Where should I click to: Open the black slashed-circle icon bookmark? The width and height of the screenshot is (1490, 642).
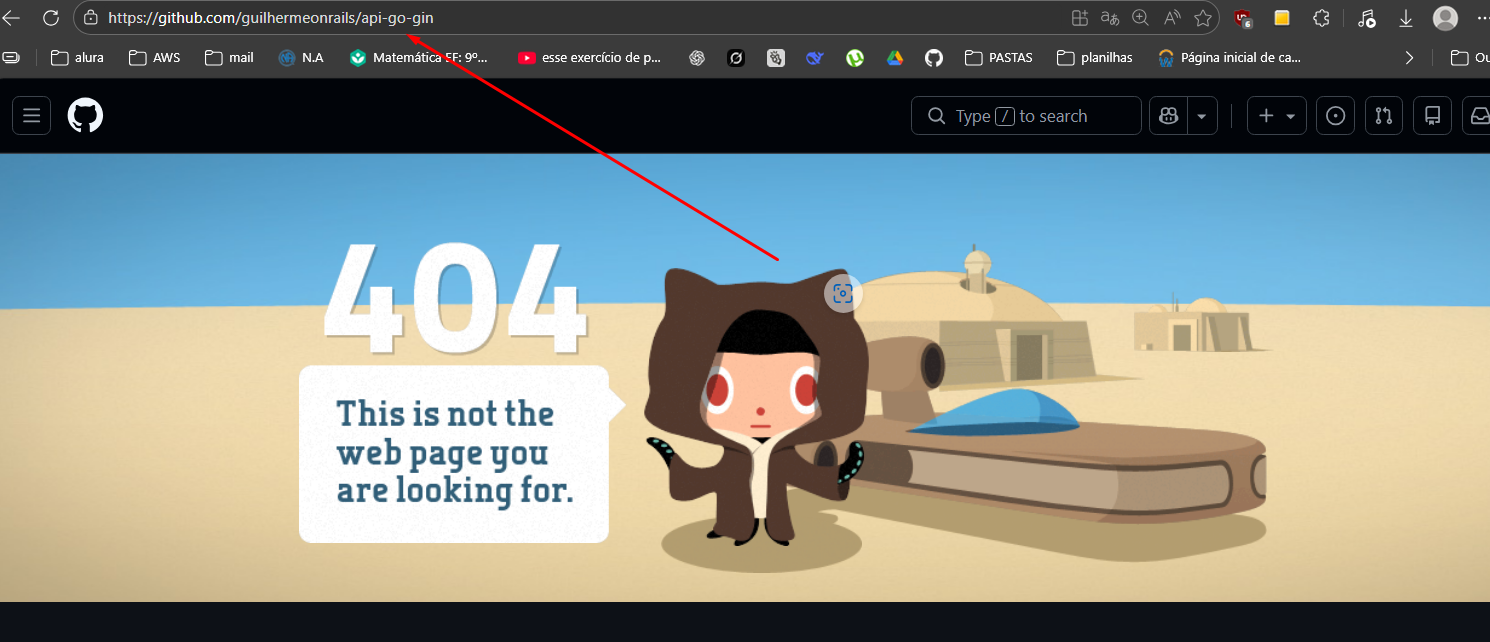736,58
